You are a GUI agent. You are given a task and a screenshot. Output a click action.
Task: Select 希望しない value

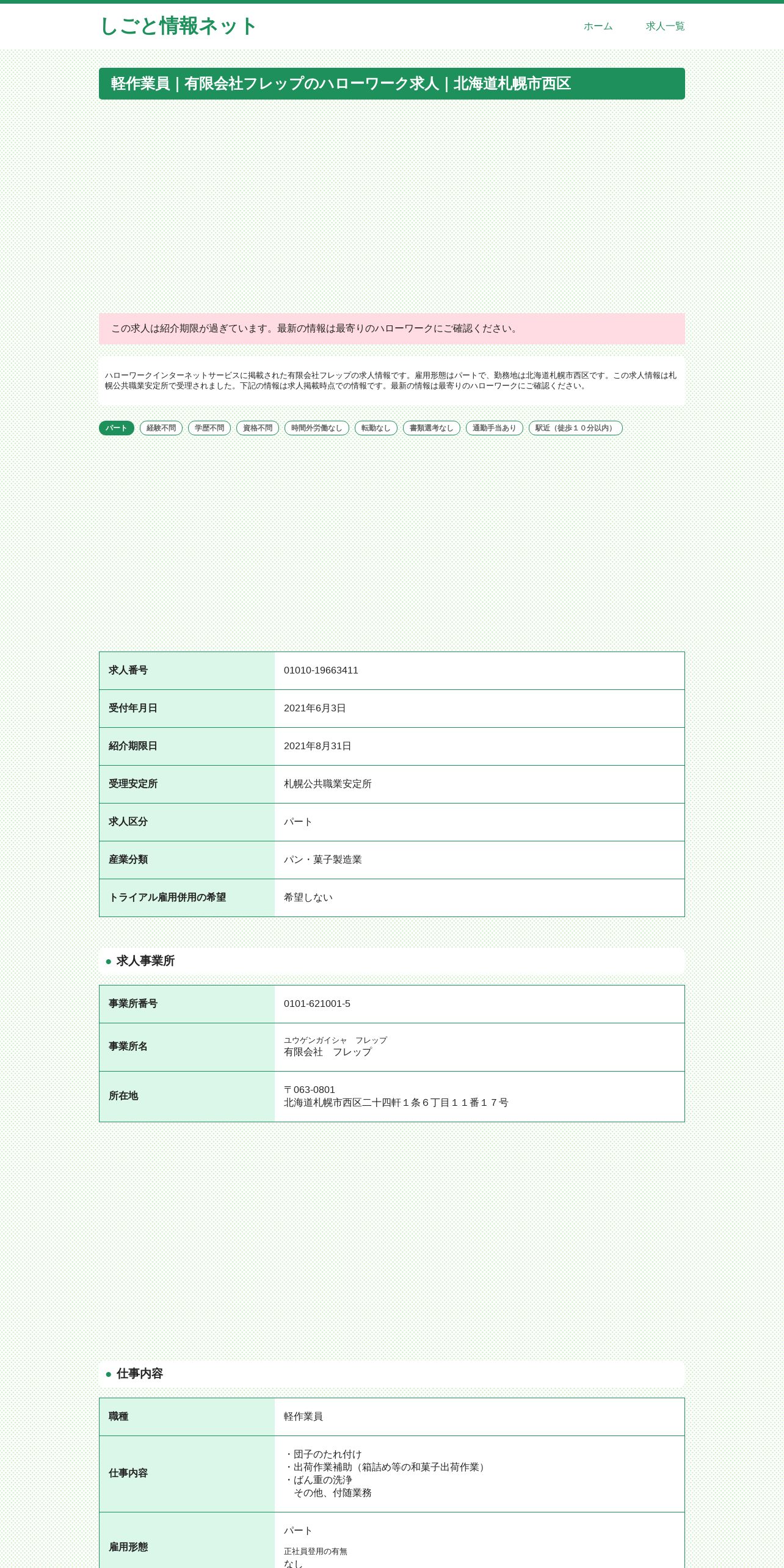click(x=308, y=898)
